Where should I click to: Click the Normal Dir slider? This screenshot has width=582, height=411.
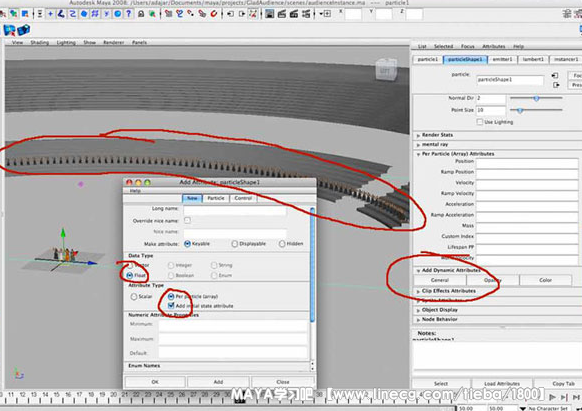pyautogui.click(x=536, y=98)
